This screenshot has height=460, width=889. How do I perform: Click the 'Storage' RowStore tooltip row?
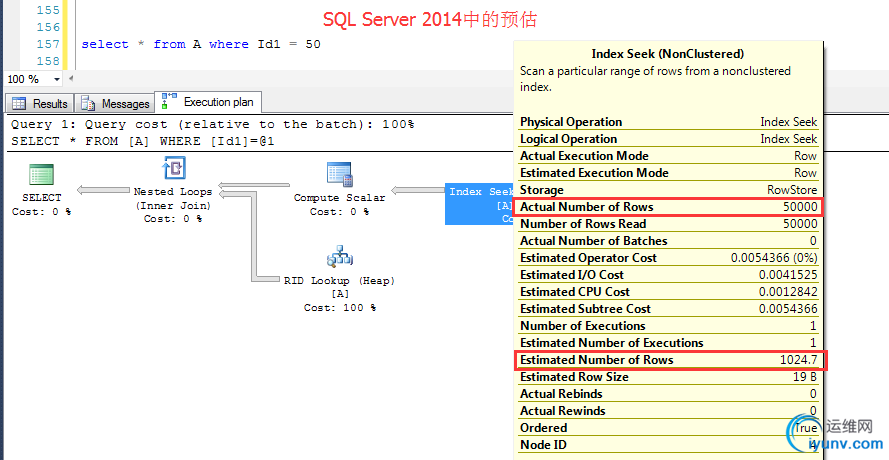(669, 190)
